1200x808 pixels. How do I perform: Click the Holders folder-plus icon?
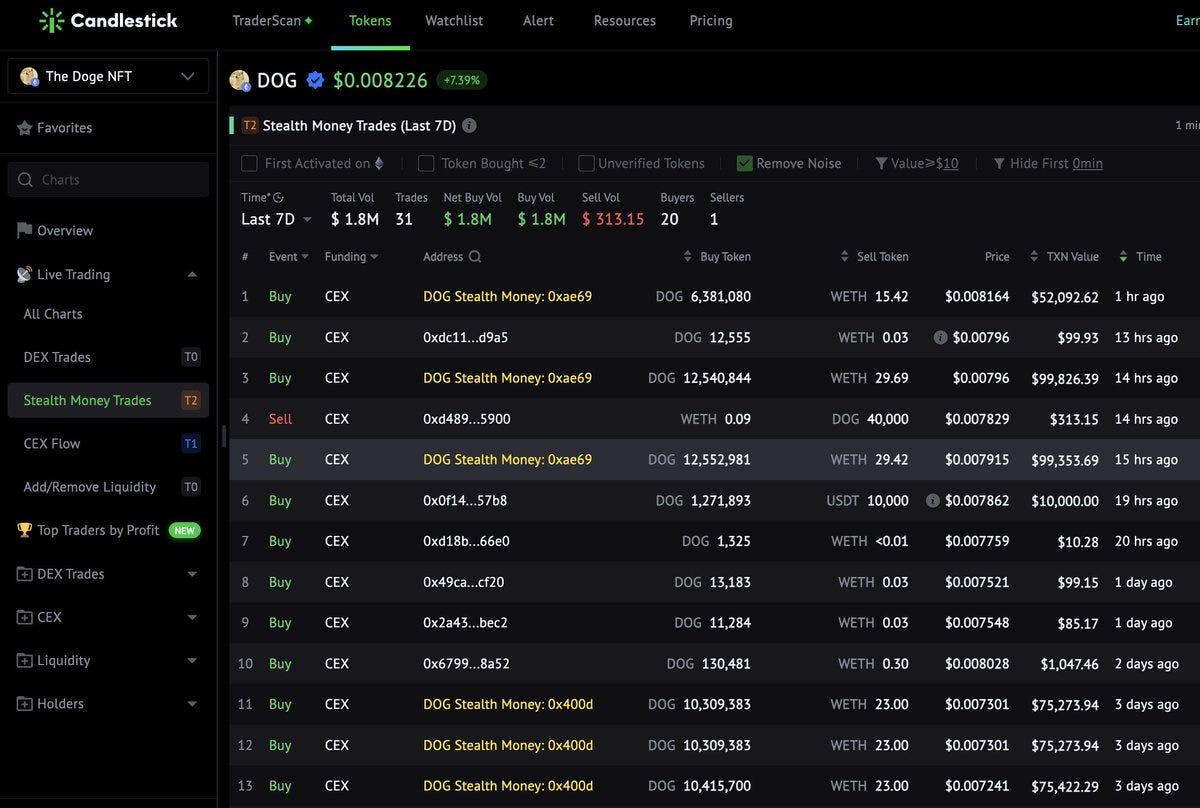(x=25, y=704)
